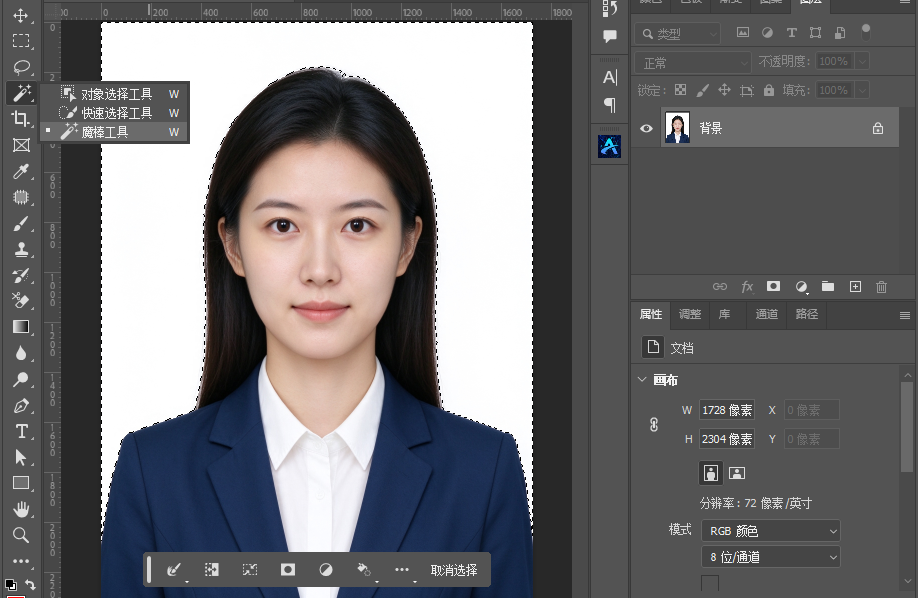
Task: Collapse the 画布 section
Action: click(x=642, y=380)
